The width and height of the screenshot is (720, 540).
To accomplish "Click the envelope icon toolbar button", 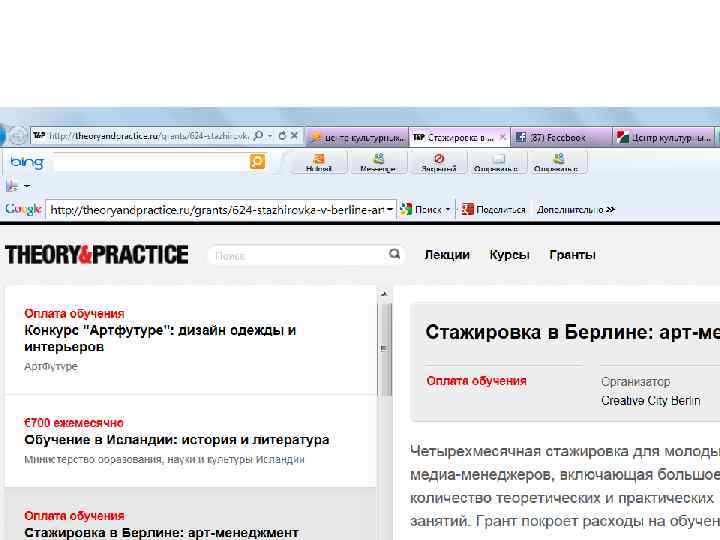I will click(498, 163).
